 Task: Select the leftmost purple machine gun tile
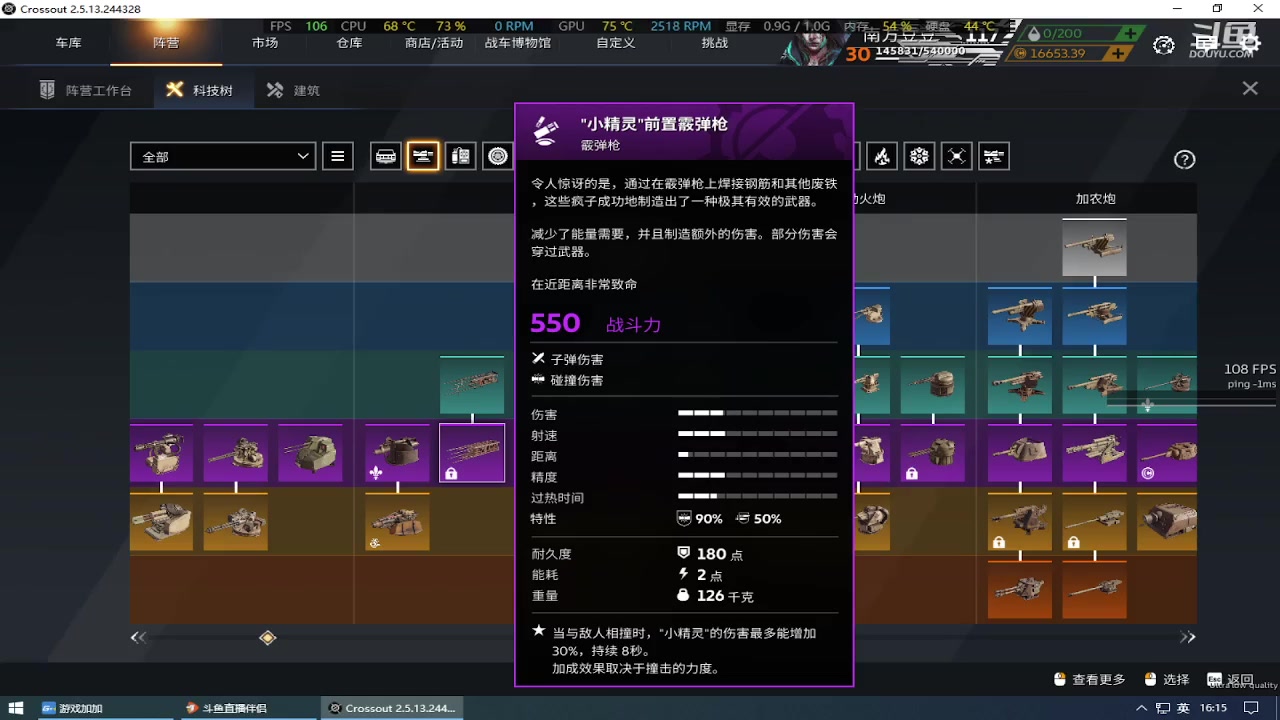pos(162,453)
